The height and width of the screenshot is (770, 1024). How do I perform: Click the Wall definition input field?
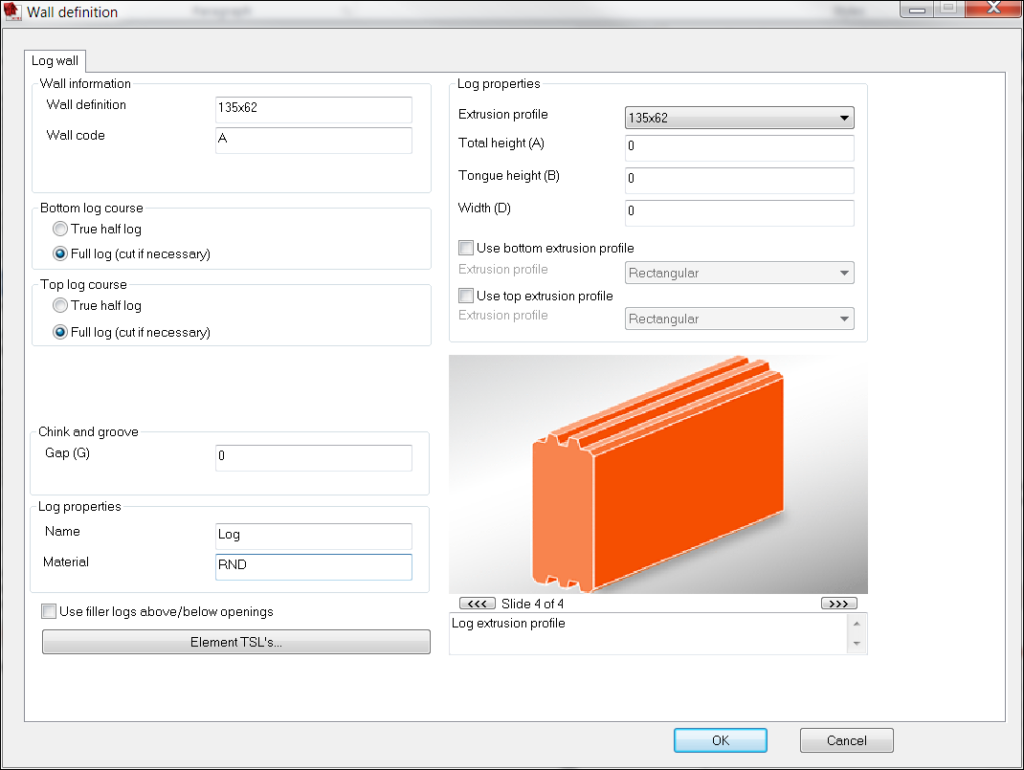313,109
